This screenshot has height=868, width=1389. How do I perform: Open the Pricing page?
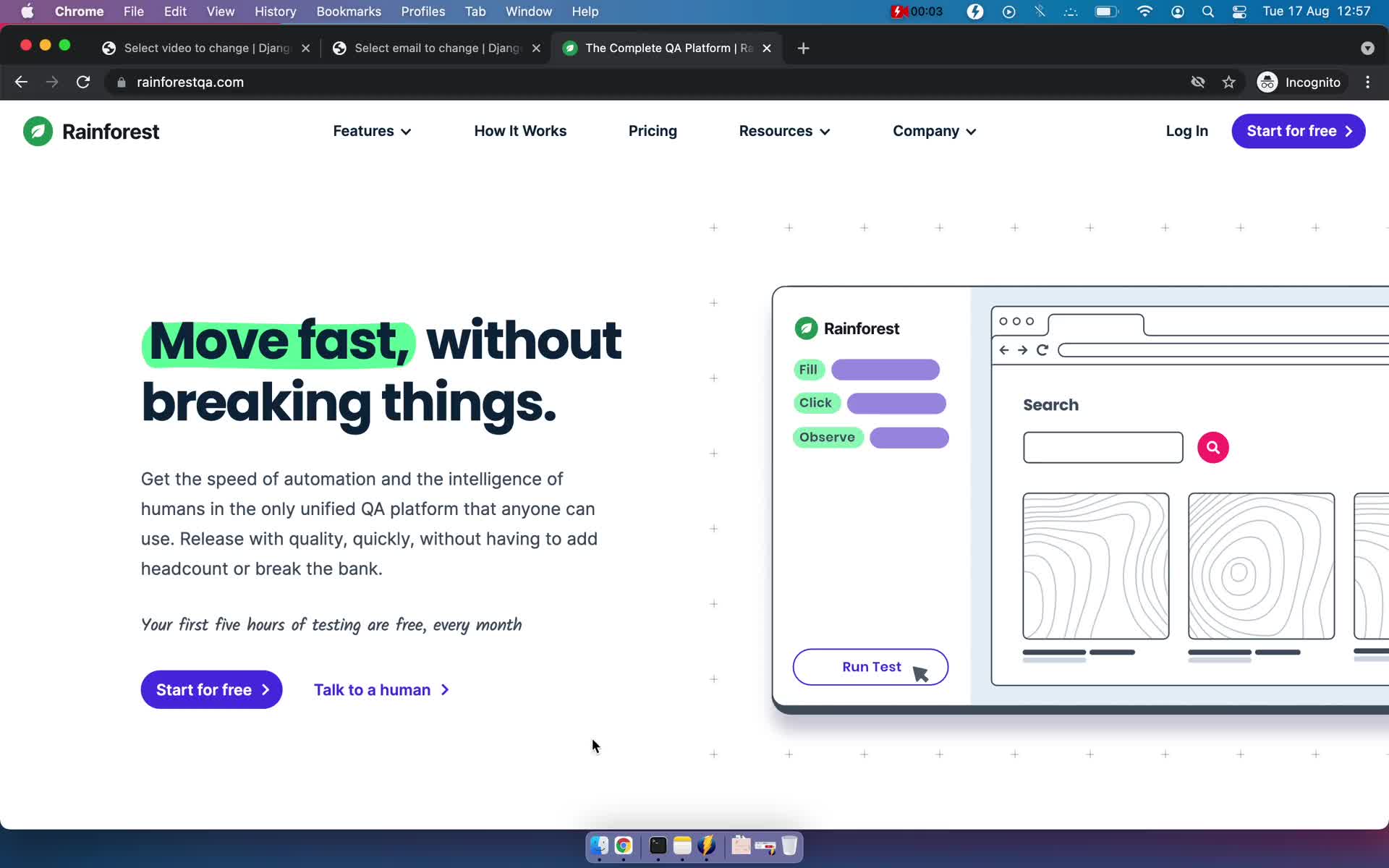click(x=653, y=131)
